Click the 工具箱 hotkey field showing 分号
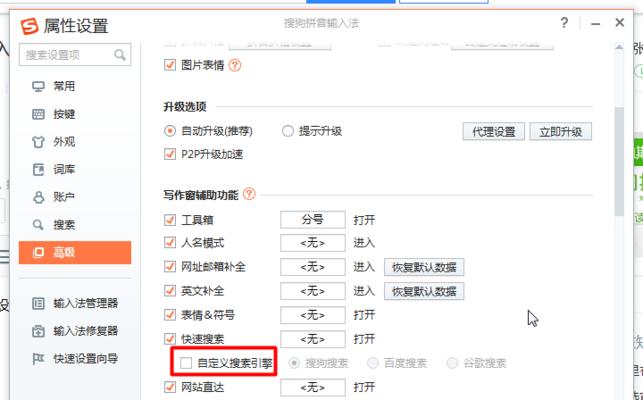Screen dimensions: 643x400 click(x=313, y=220)
